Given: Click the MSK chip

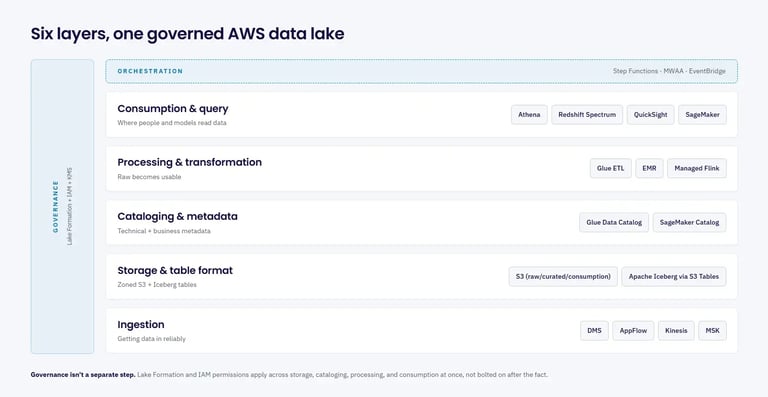Looking at the screenshot, I should point(713,330).
